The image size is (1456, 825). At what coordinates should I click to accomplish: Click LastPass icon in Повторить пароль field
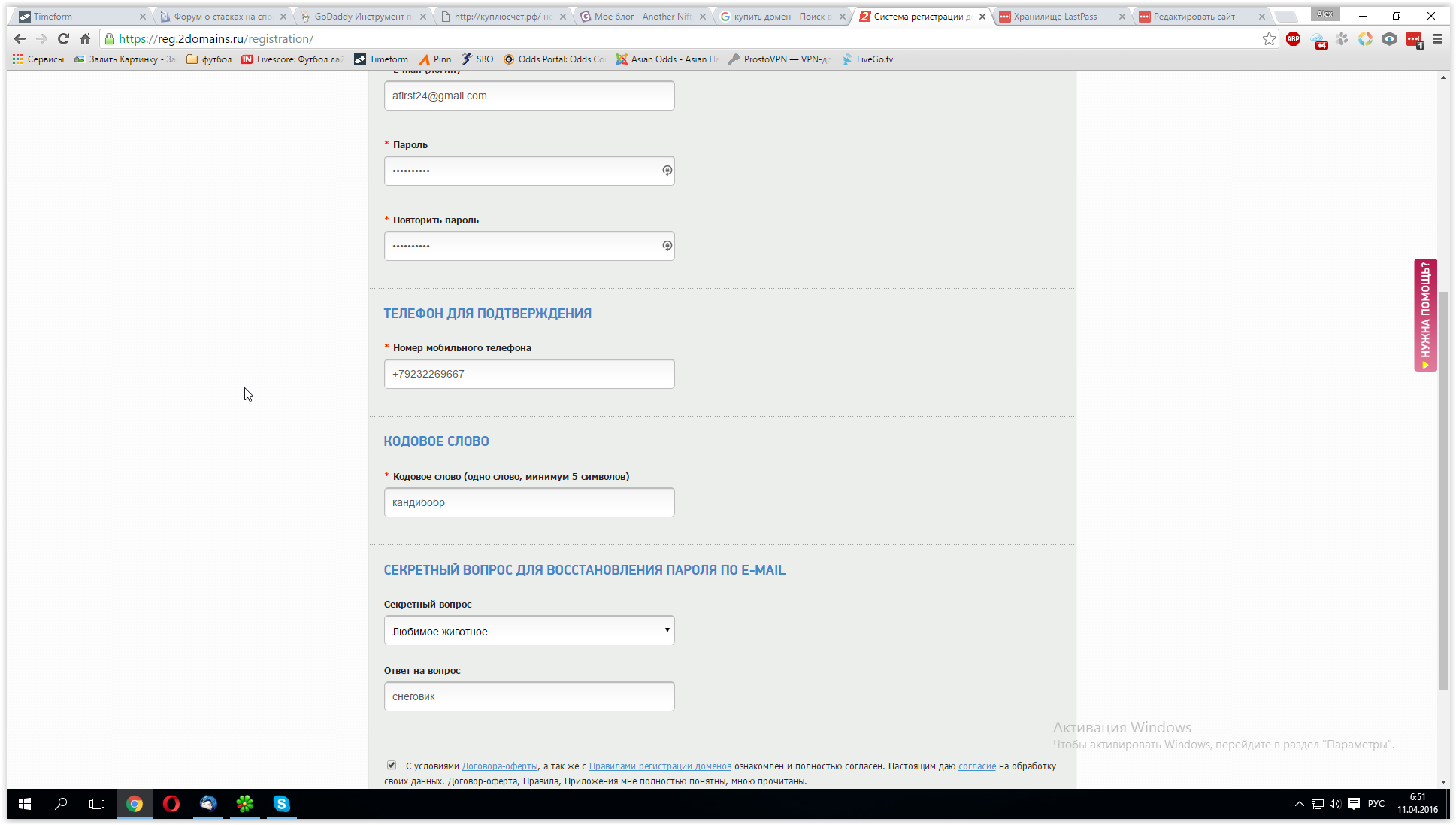[667, 246]
